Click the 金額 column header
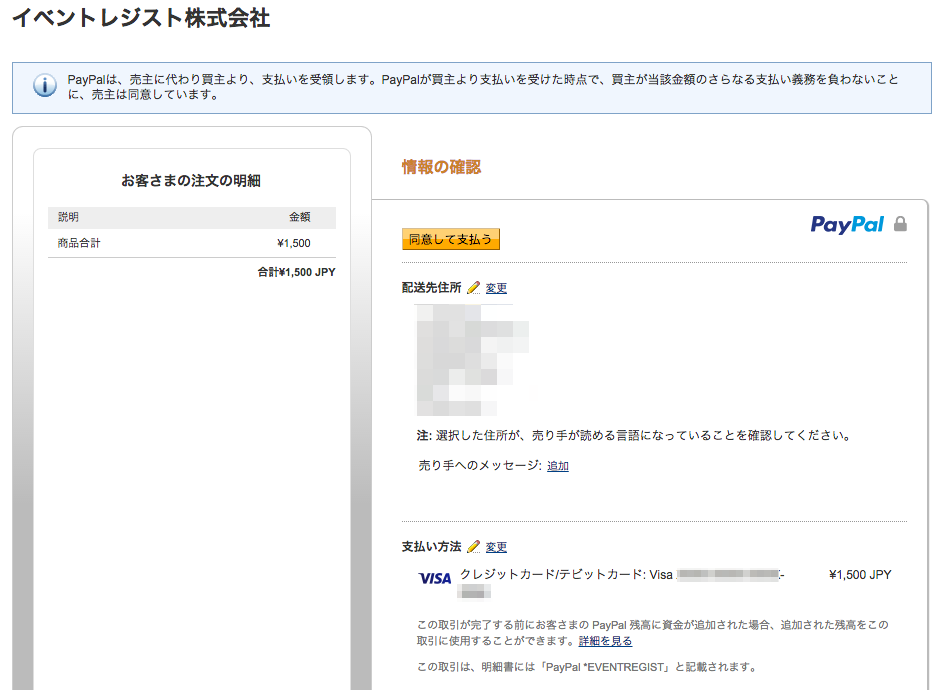Image resolution: width=946 pixels, height=690 pixels. point(300,217)
